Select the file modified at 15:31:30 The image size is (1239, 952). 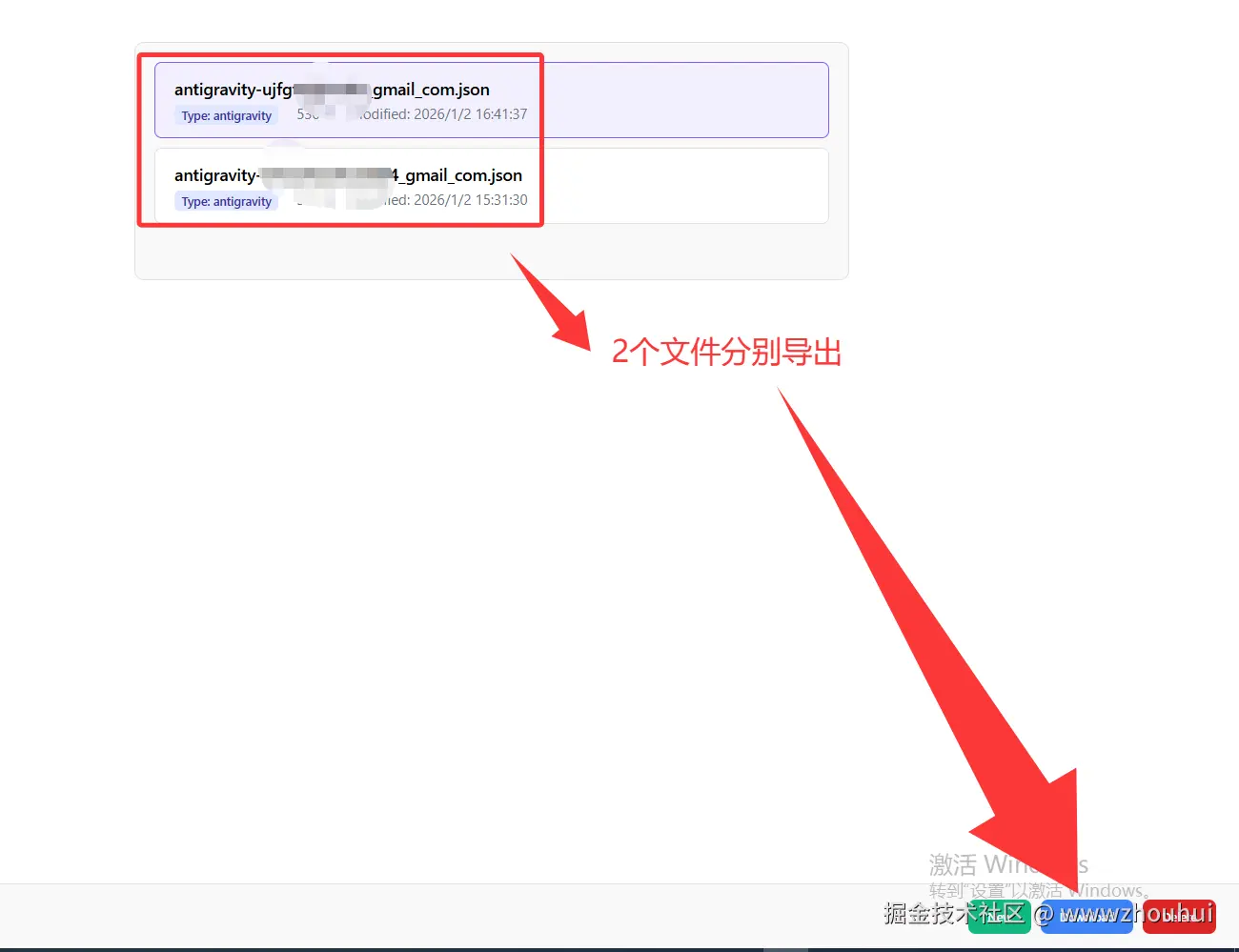coord(491,186)
